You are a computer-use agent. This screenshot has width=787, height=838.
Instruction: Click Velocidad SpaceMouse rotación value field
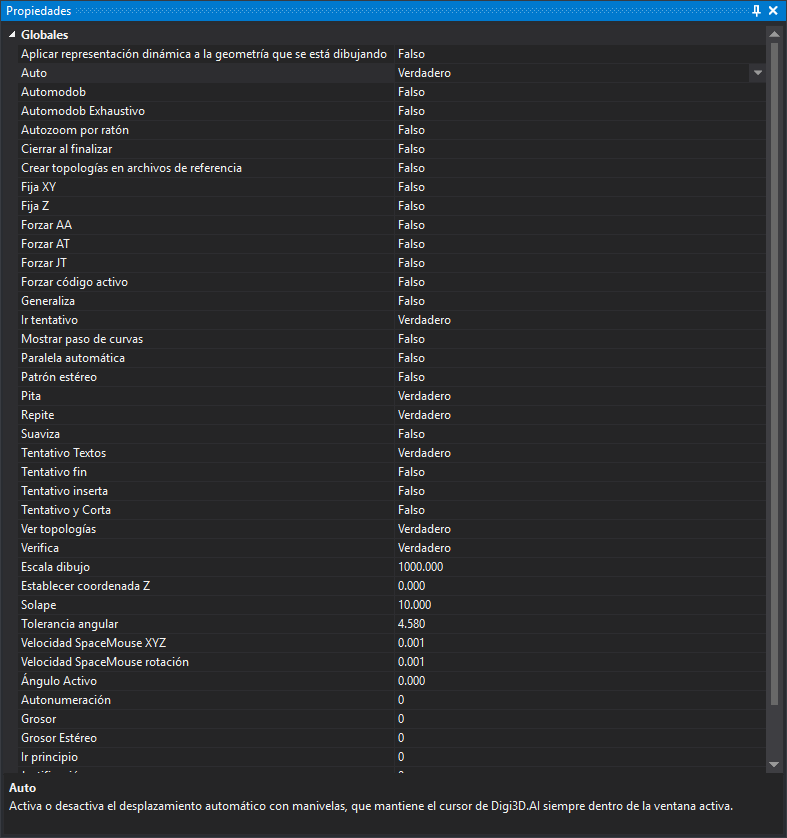(580, 662)
